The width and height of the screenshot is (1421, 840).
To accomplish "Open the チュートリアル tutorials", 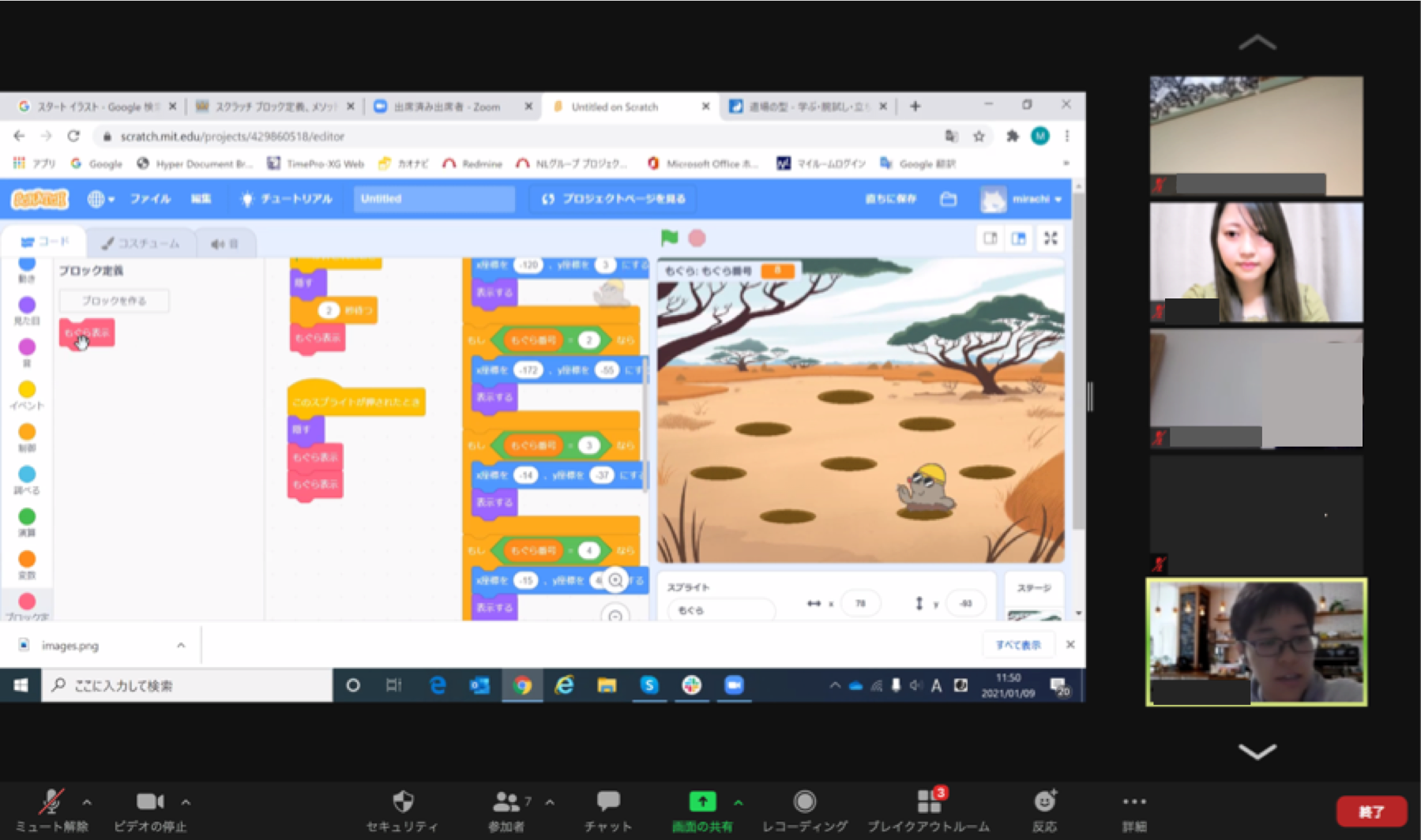I will tap(287, 199).
